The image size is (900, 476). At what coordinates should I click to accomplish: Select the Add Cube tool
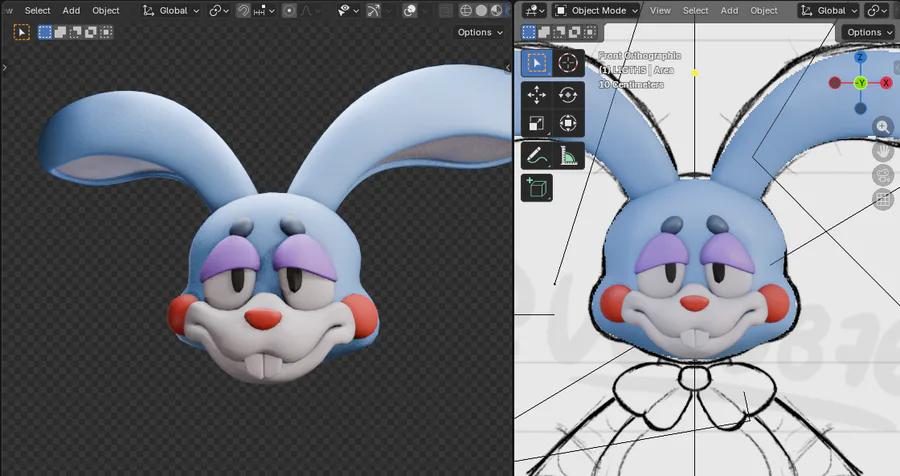coord(537,188)
